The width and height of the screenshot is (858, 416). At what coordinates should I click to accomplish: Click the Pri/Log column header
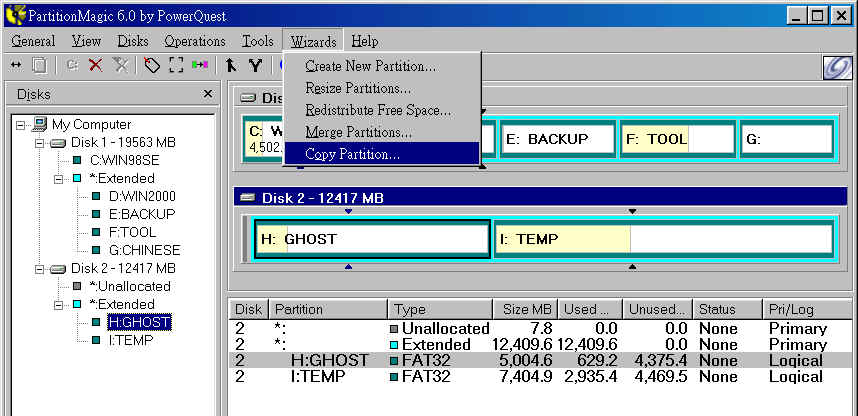click(807, 310)
